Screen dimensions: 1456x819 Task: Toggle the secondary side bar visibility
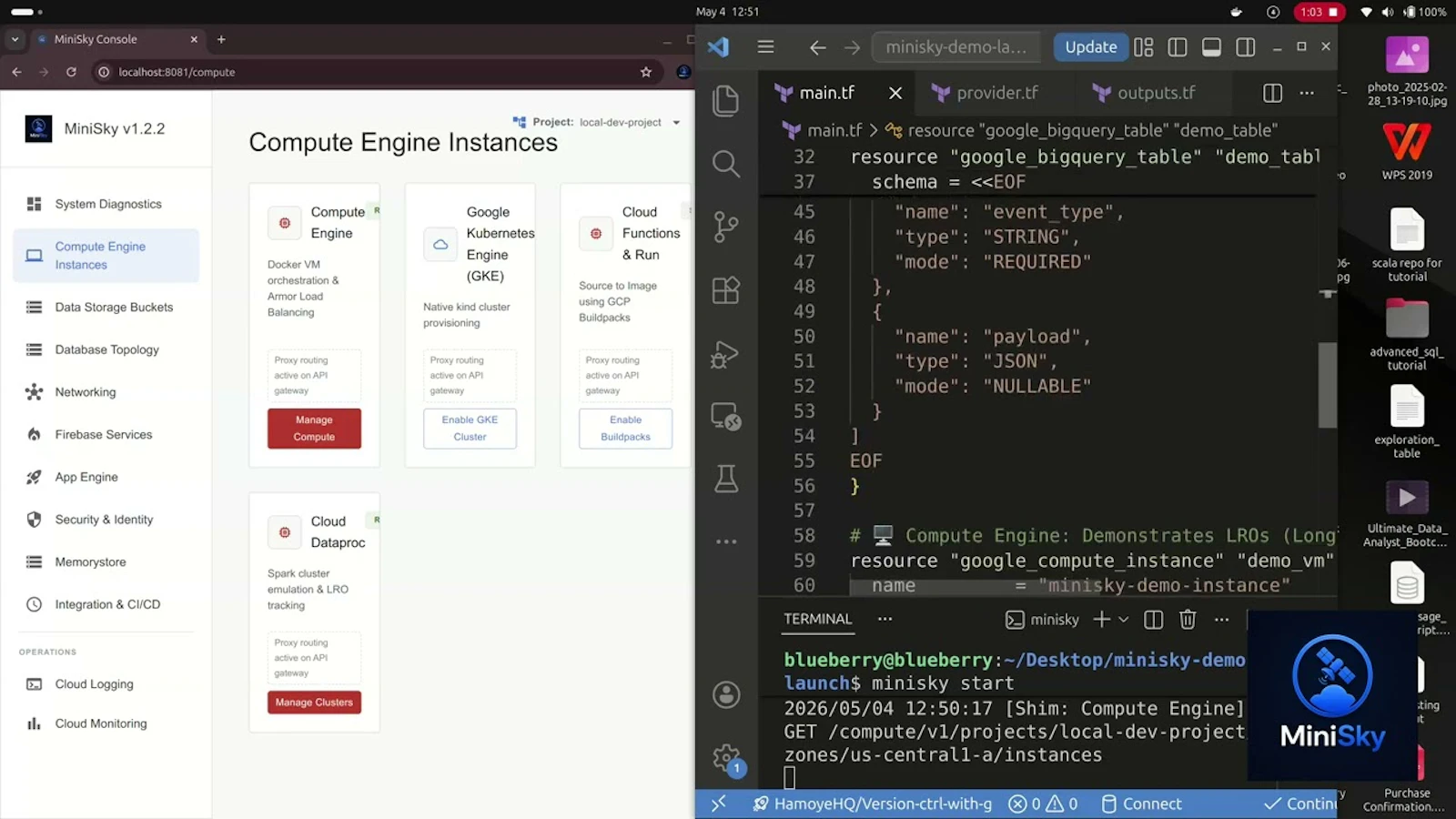(x=1246, y=47)
